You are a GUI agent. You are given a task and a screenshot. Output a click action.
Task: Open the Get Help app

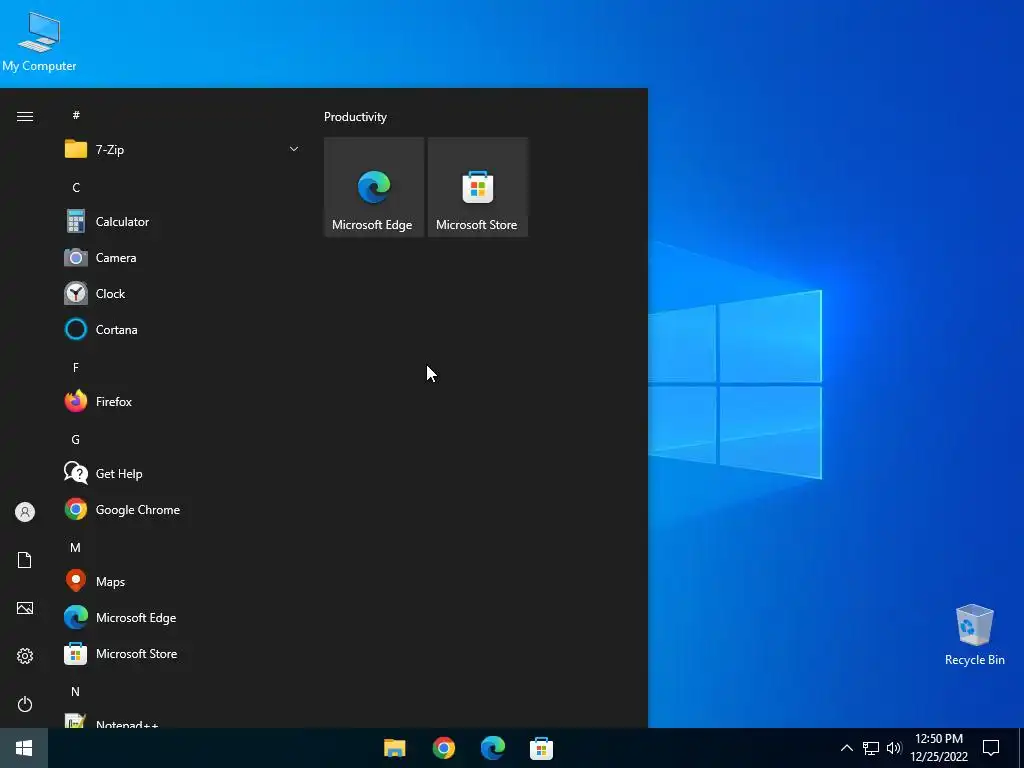(182, 473)
